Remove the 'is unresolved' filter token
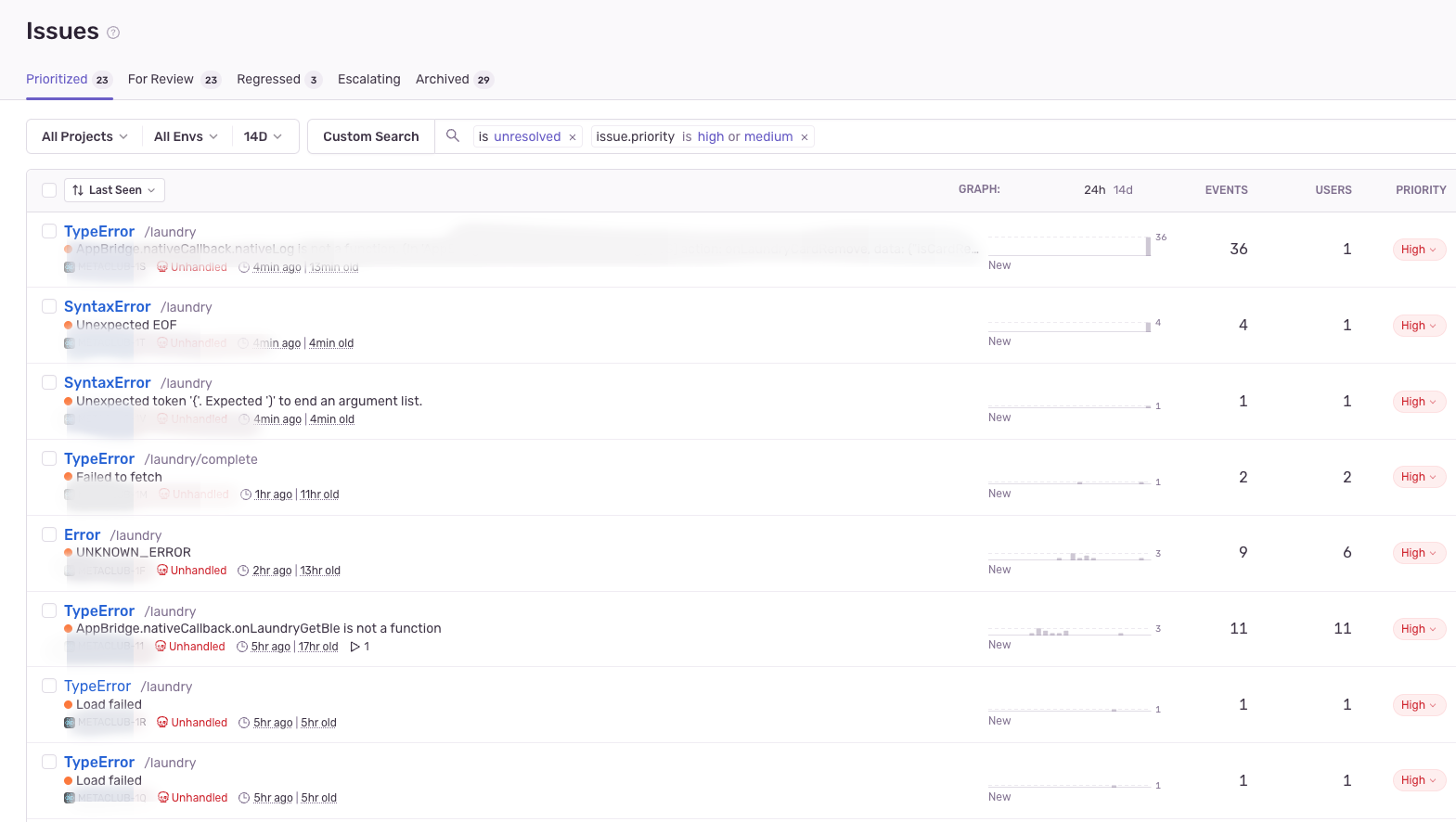Image resolution: width=1456 pixels, height=822 pixels. click(x=573, y=137)
